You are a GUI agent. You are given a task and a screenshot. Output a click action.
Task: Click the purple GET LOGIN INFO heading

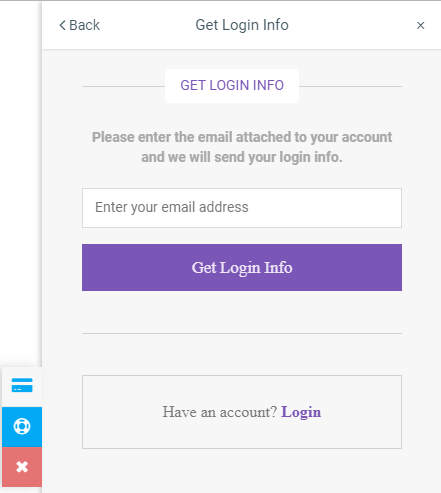(x=232, y=85)
